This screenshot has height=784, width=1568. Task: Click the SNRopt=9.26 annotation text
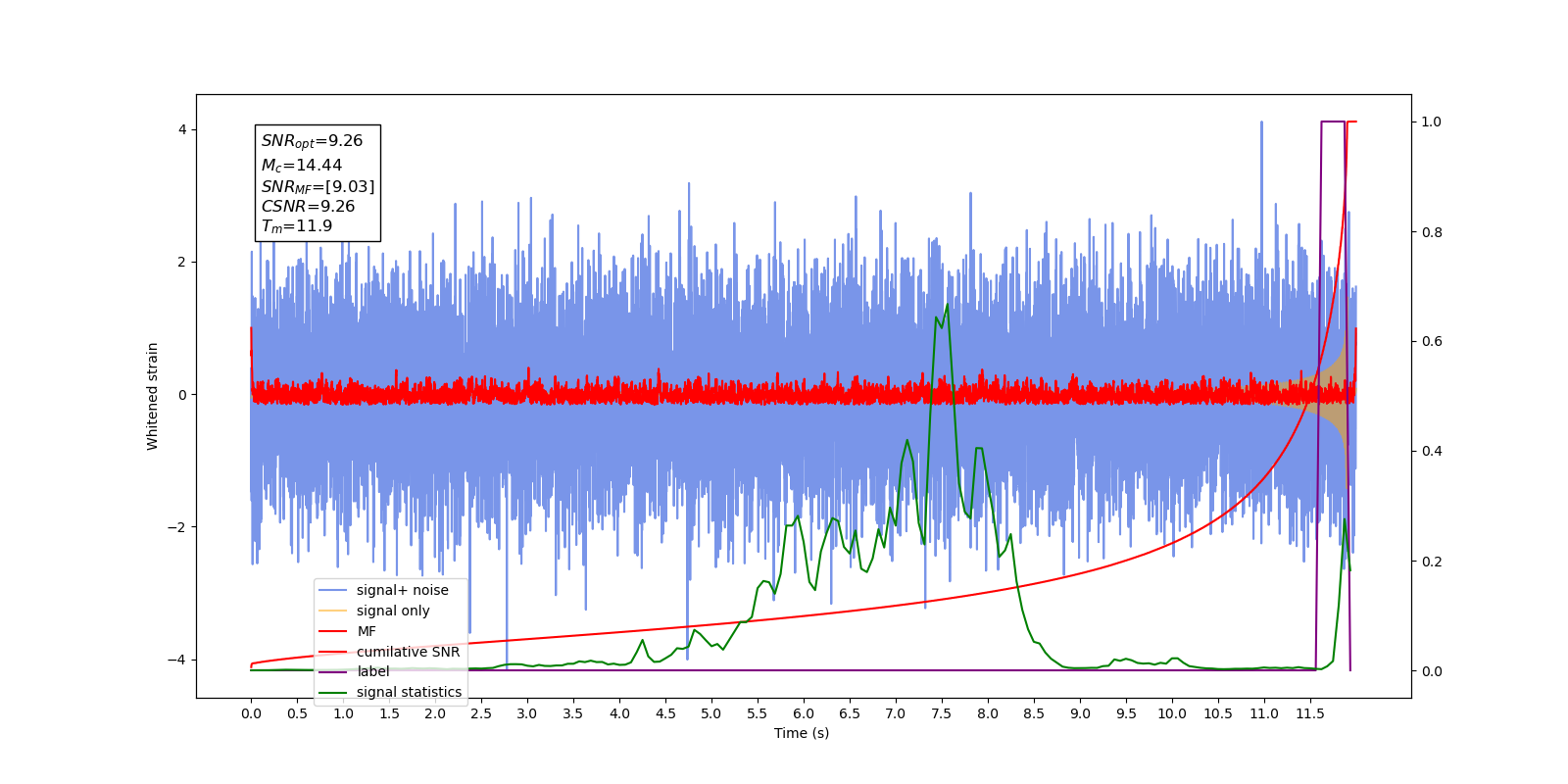[x=312, y=141]
